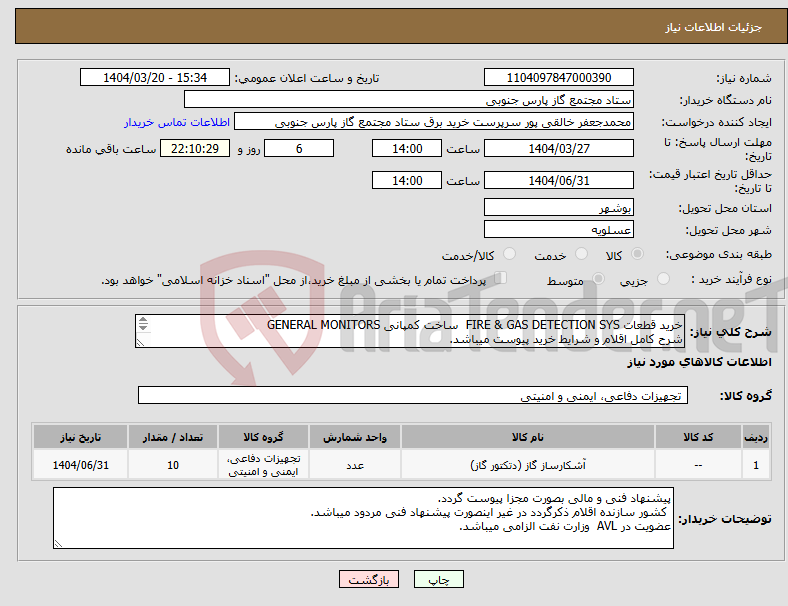Click the delivery city field عسلویه
Viewport: 788px width, 606px height.
[558, 229]
